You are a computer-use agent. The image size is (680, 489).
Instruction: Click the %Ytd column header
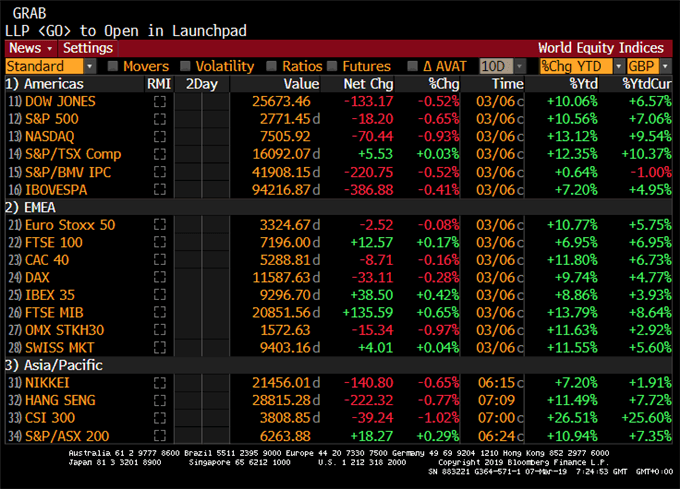pos(583,84)
